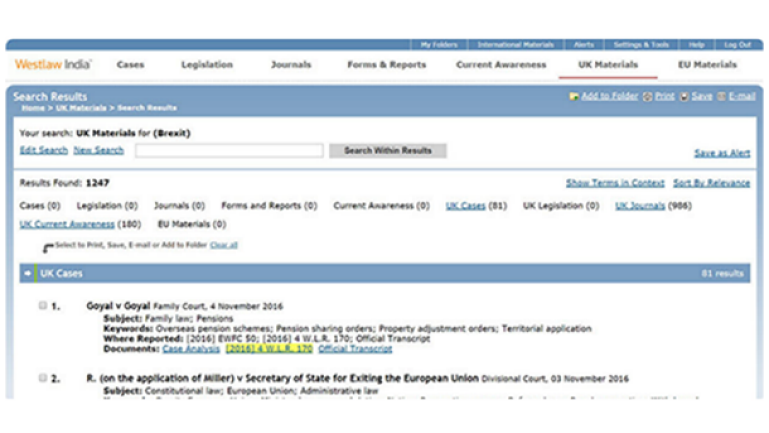
Task: Click the Edit Search link
Action: (44, 150)
